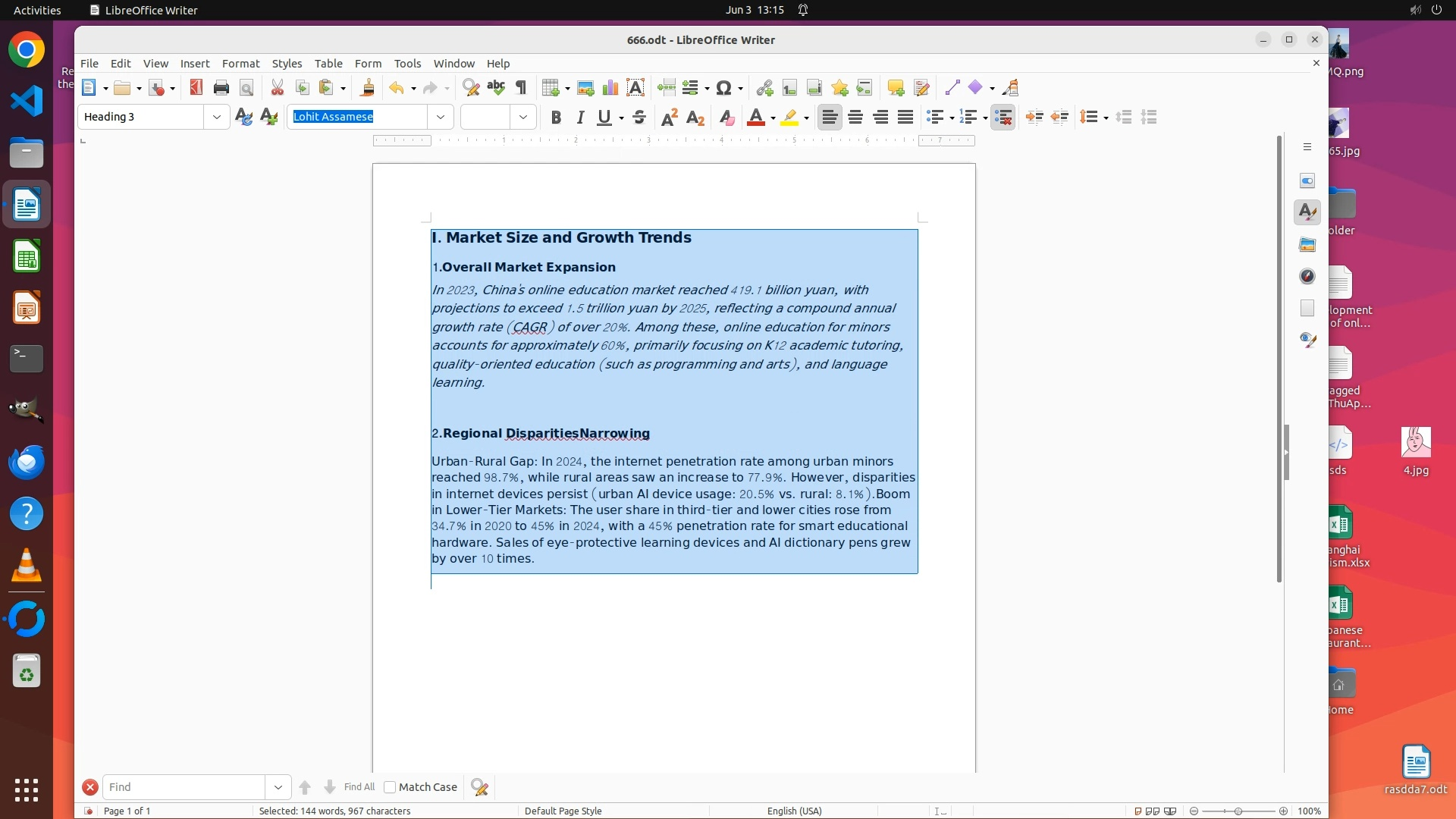This screenshot has height=819, width=1456.
Task: Toggle Bold formatting
Action: 556,118
